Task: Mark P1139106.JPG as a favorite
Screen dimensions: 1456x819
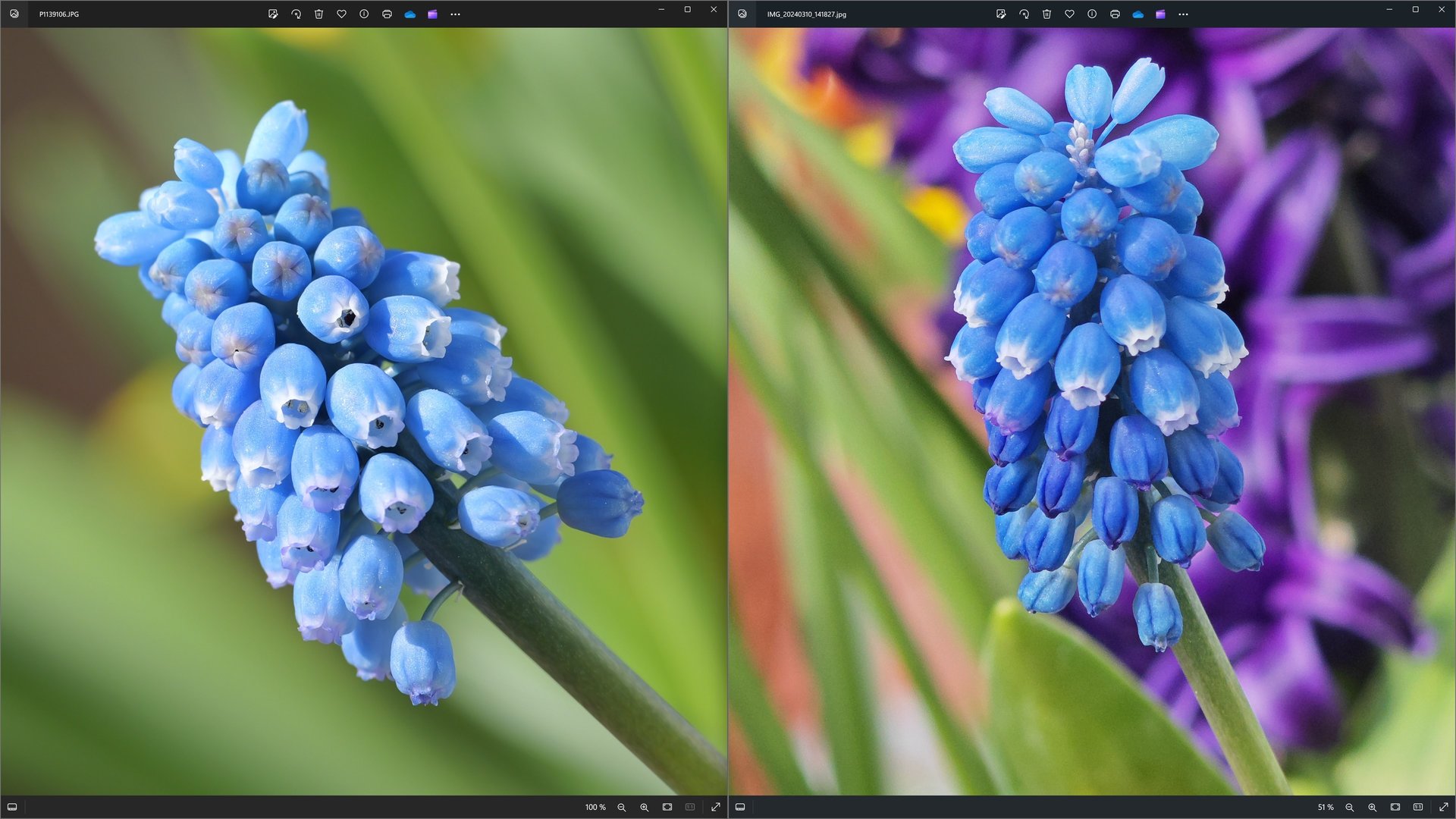Action: [x=341, y=14]
